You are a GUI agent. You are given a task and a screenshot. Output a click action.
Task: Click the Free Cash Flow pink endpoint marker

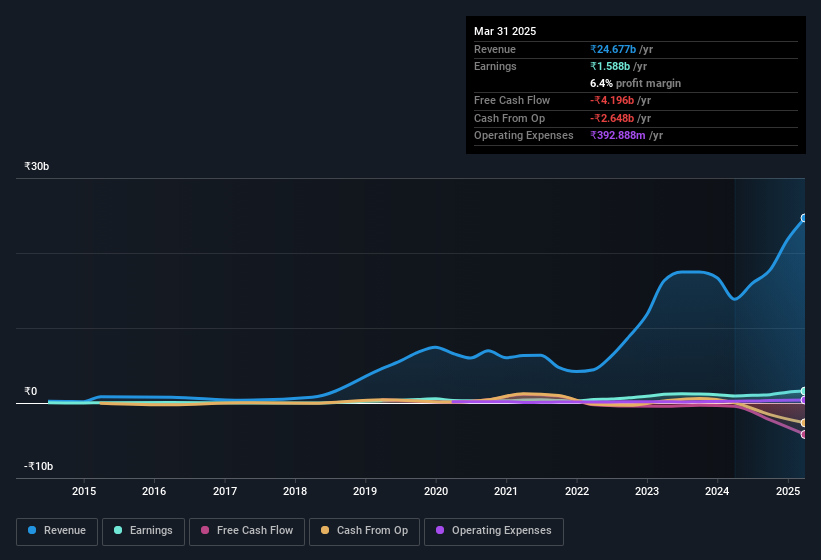(x=804, y=434)
